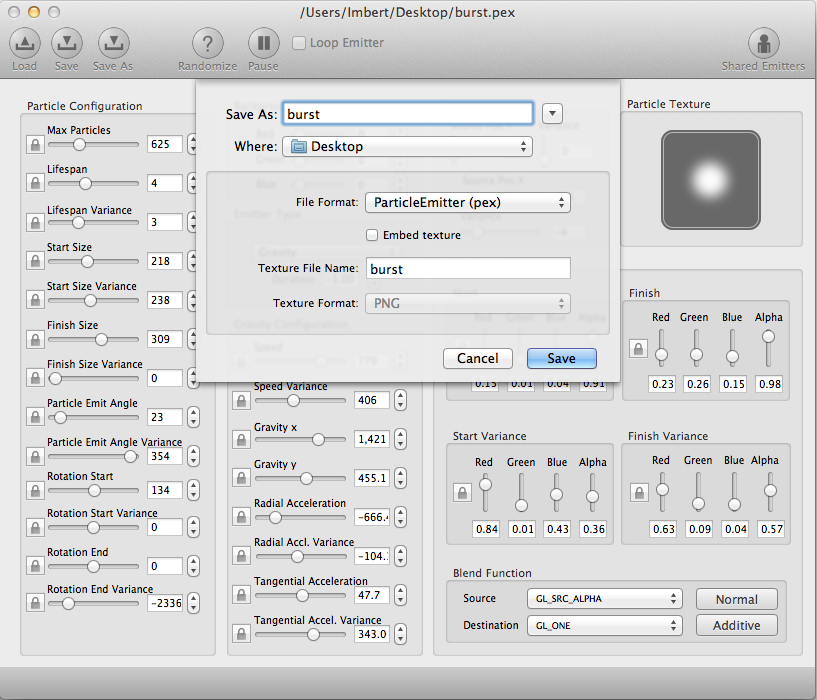
Task: Click the Load toolbar icon
Action: pyautogui.click(x=24, y=43)
